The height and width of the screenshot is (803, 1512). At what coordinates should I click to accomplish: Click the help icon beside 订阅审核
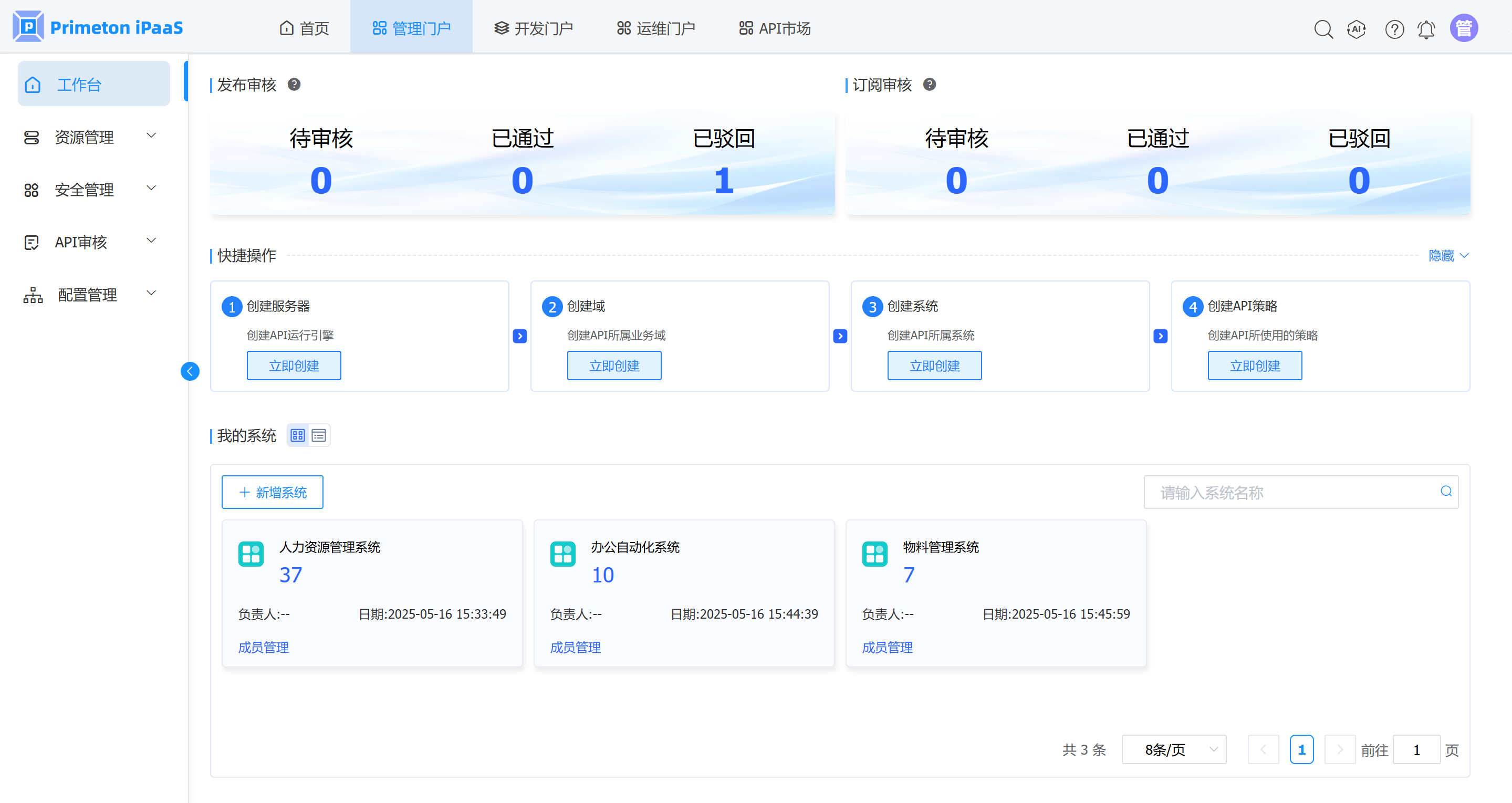[x=929, y=85]
